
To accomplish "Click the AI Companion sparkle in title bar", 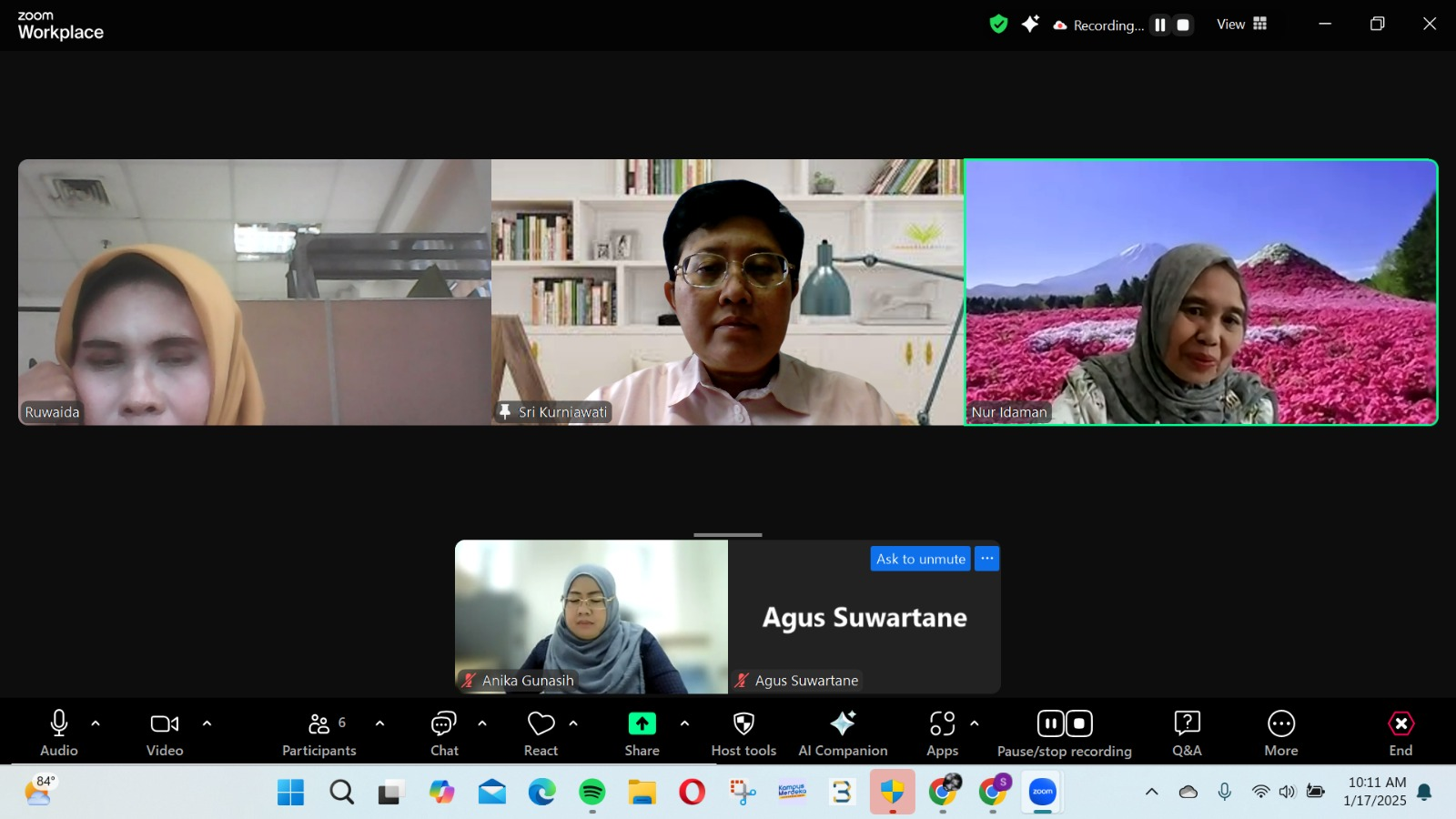I will 1030,25.
